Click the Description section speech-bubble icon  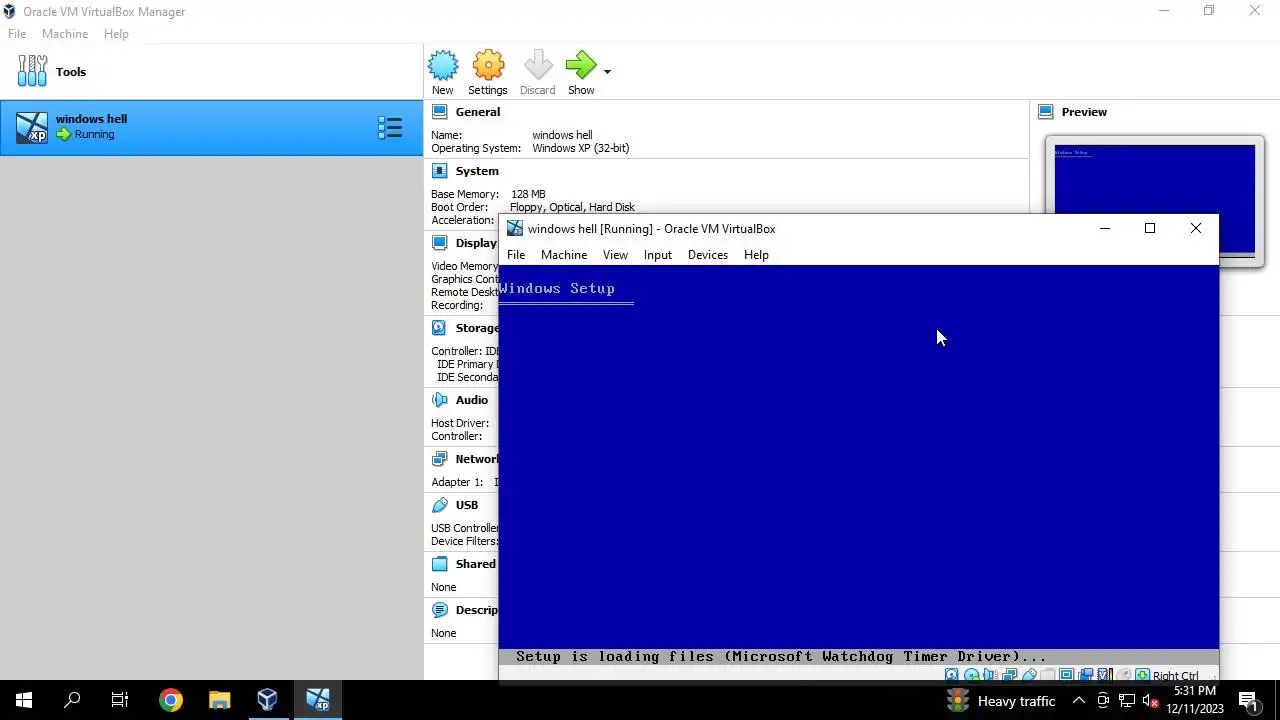[440, 610]
